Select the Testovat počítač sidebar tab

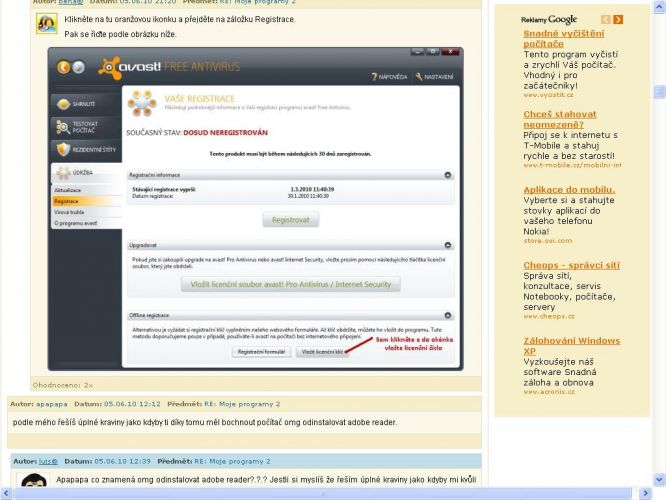(86, 127)
